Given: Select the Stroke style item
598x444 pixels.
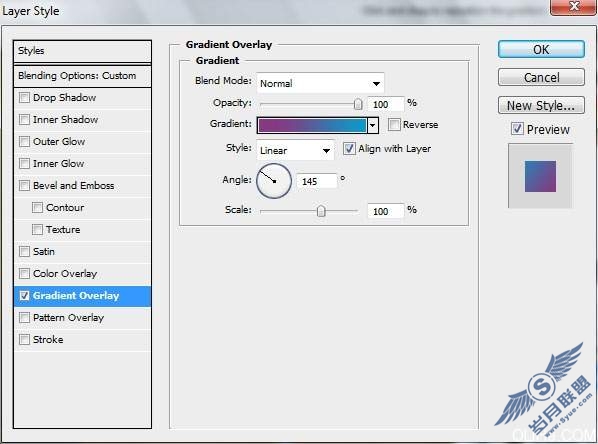Looking at the screenshot, I should pos(82,339).
